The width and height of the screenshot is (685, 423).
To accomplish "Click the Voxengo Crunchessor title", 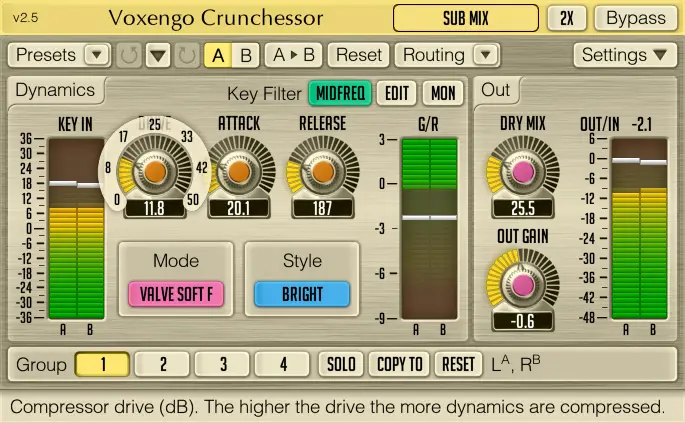I will pyautogui.click(x=216, y=18).
